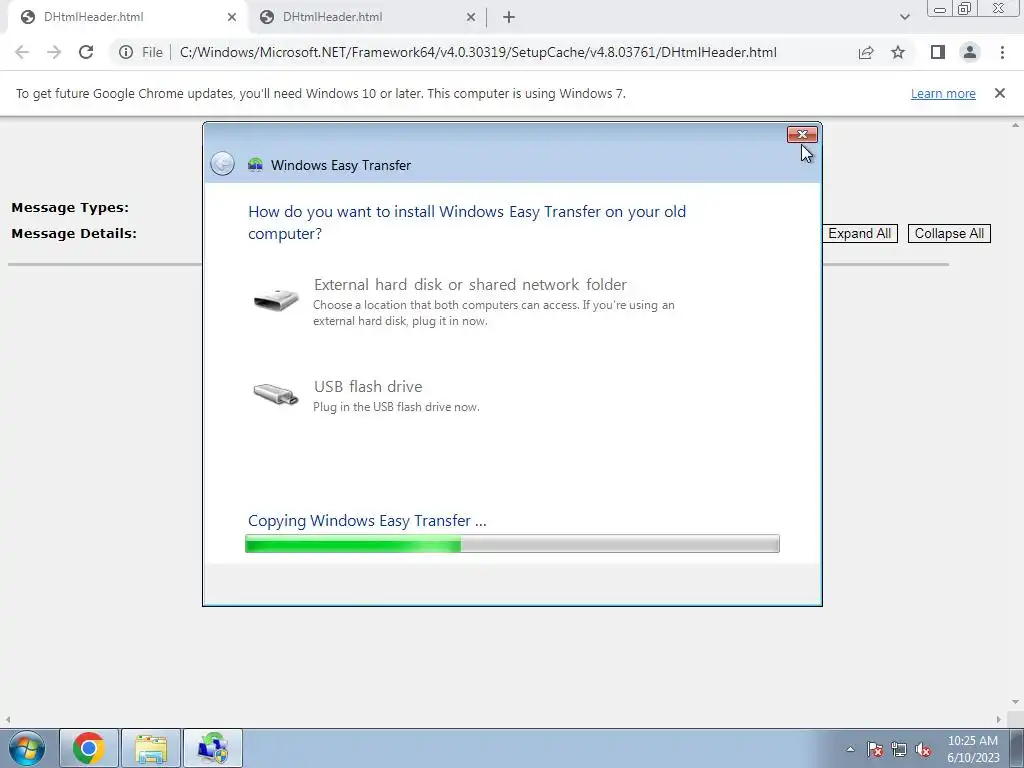Click horizontal scroll right arrow

click(x=999, y=719)
